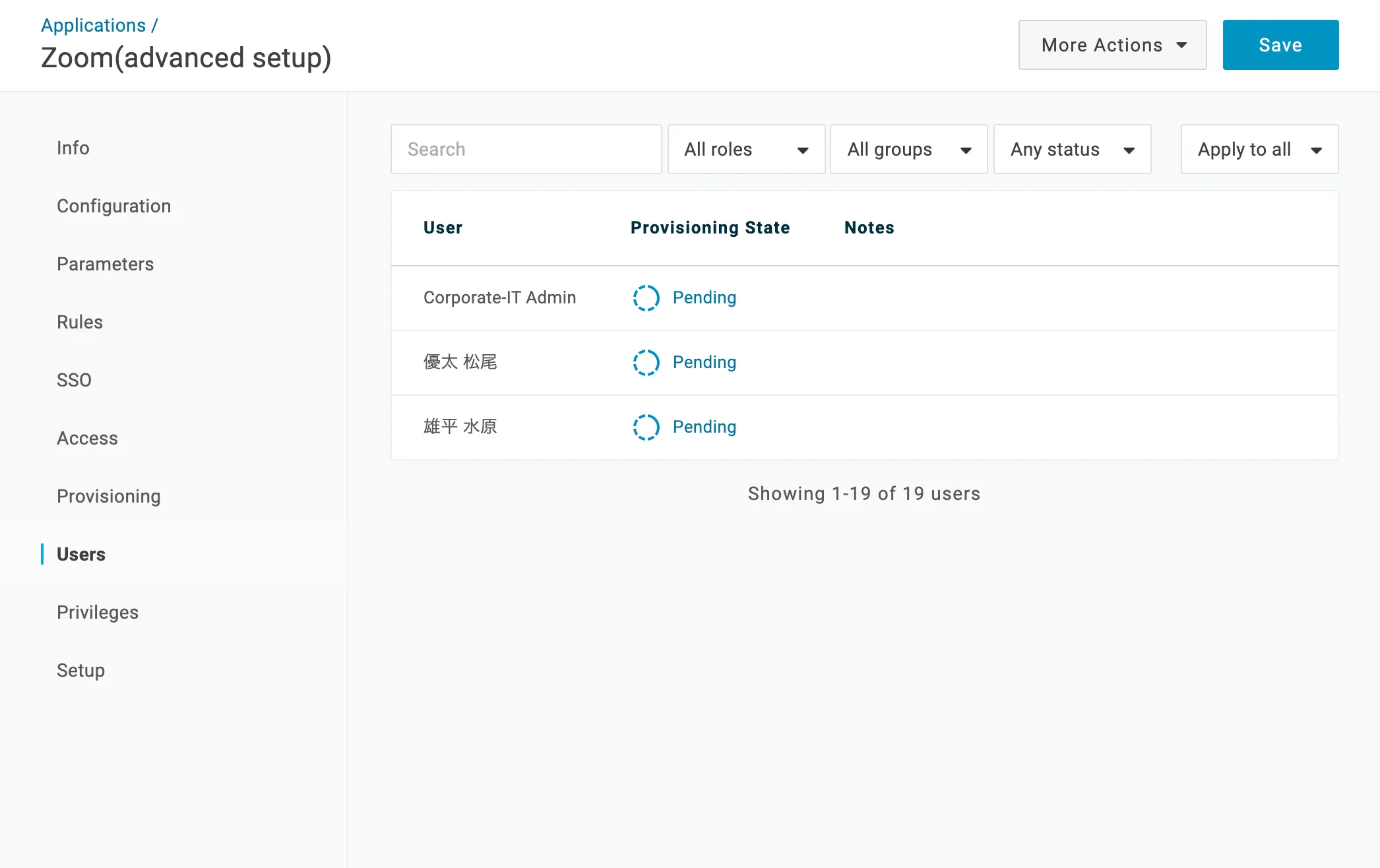
Task: Expand the All roles filter
Action: coord(746,150)
